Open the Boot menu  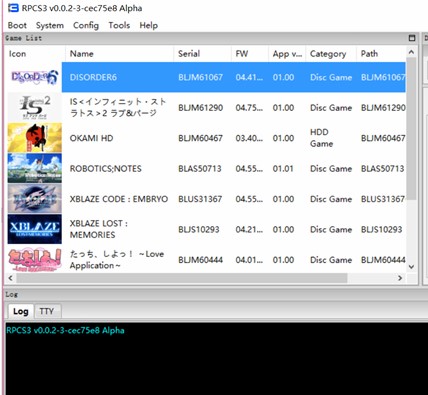(x=17, y=25)
